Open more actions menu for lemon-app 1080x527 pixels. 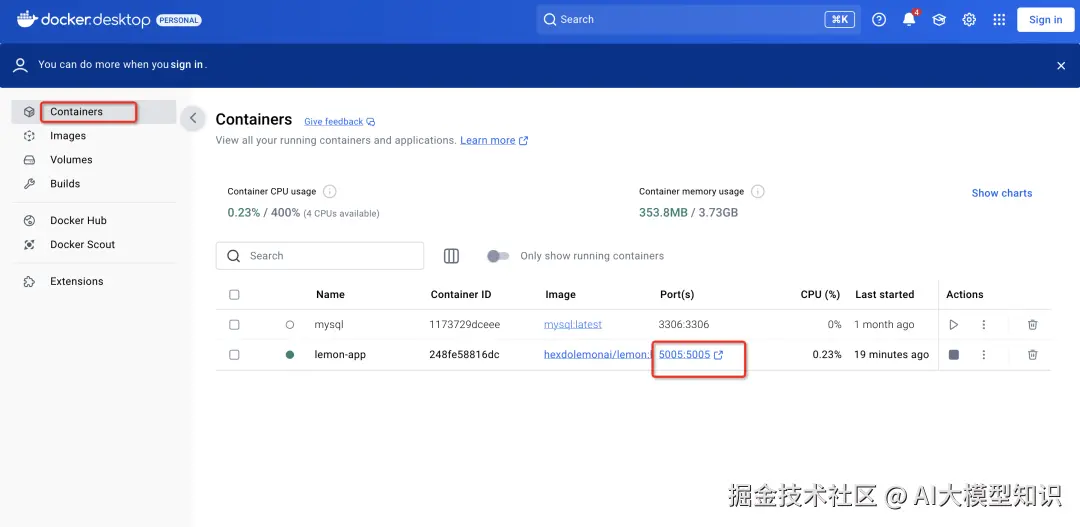[984, 355]
